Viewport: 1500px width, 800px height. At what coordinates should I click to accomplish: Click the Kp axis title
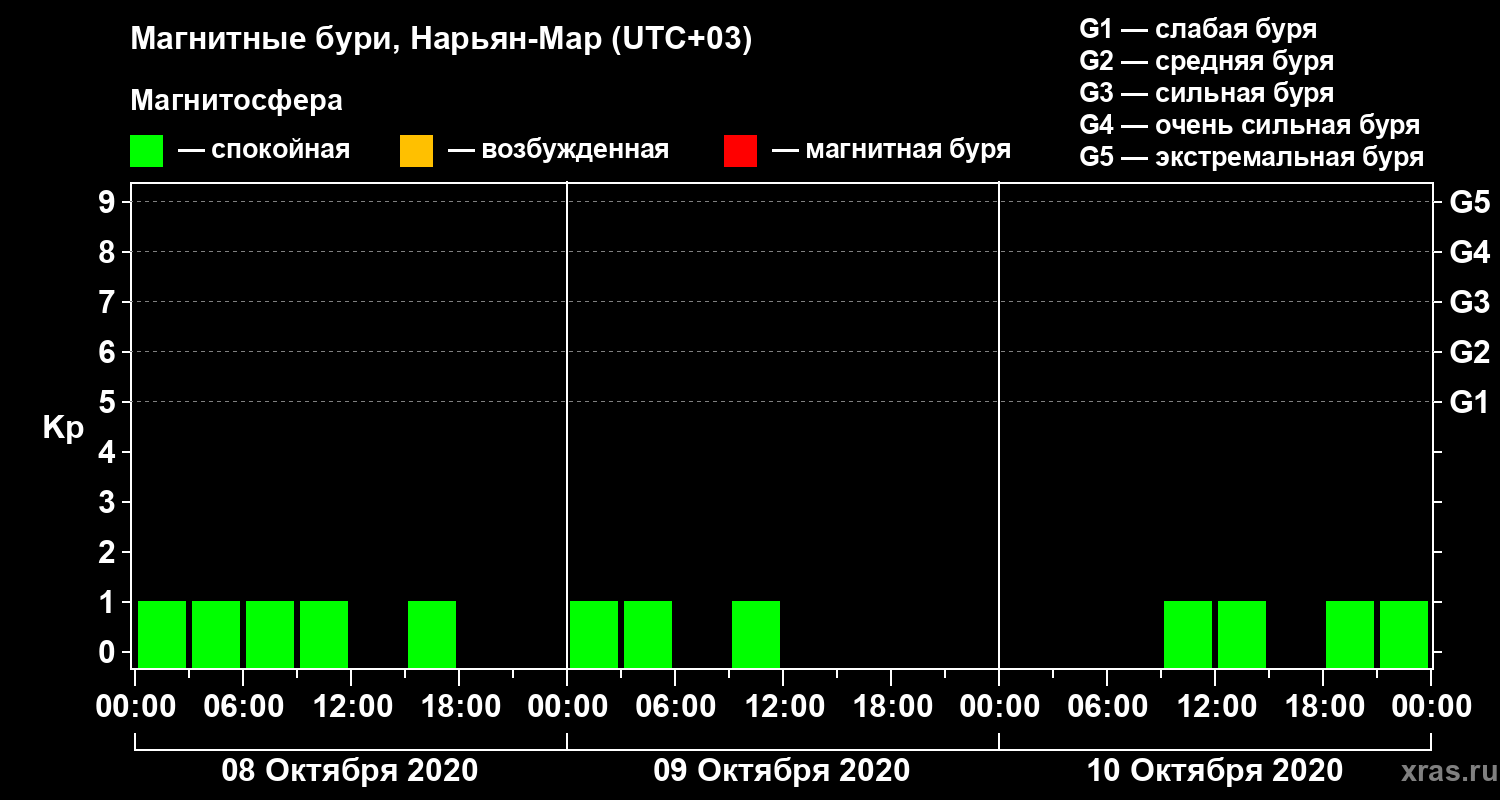point(63,428)
